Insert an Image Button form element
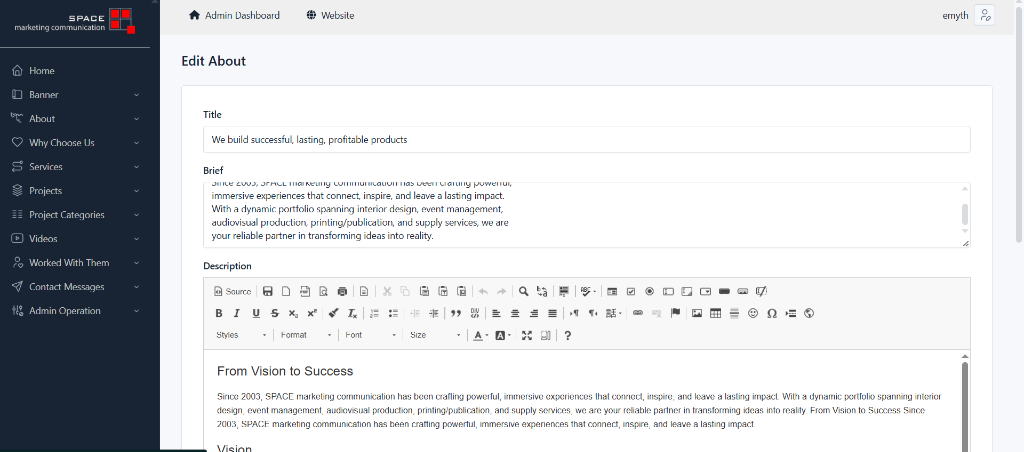 (x=743, y=291)
